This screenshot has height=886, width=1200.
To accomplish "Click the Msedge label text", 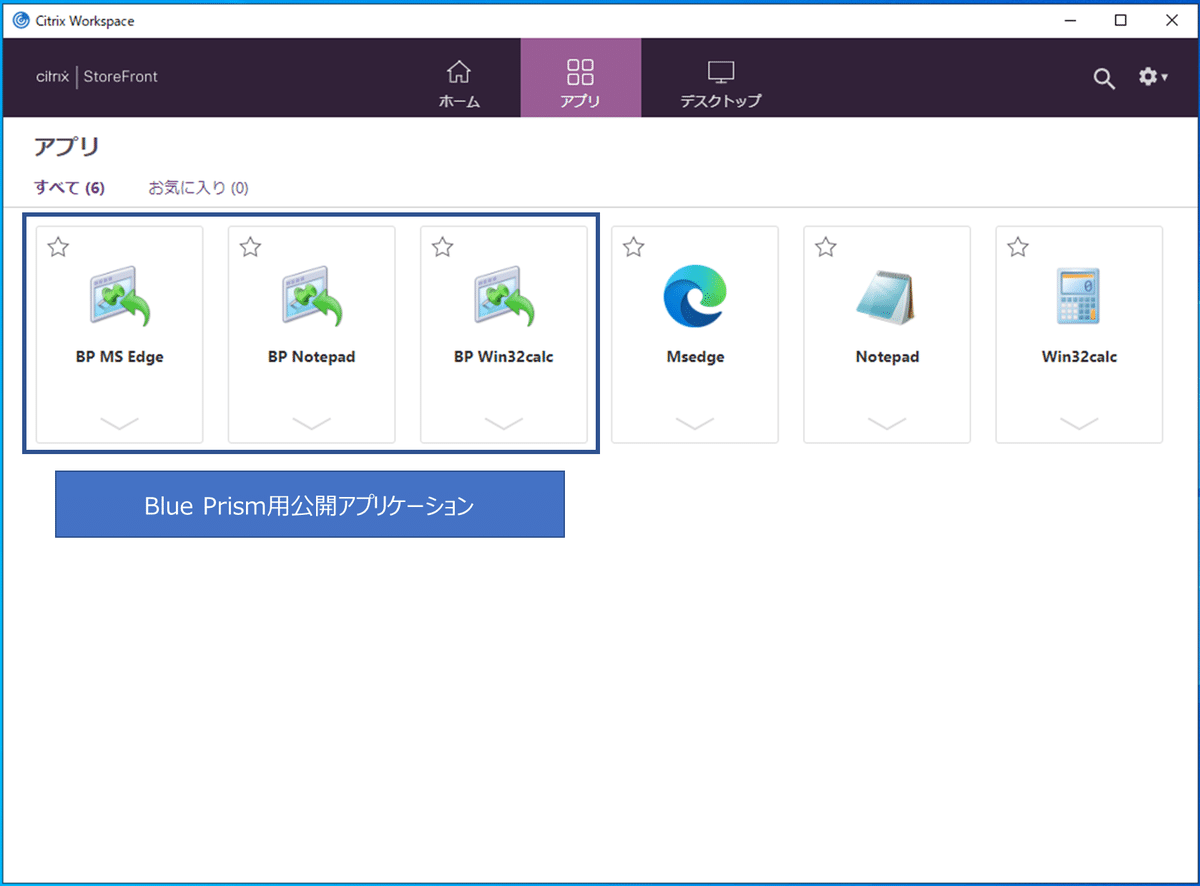I will pyautogui.click(x=695, y=357).
